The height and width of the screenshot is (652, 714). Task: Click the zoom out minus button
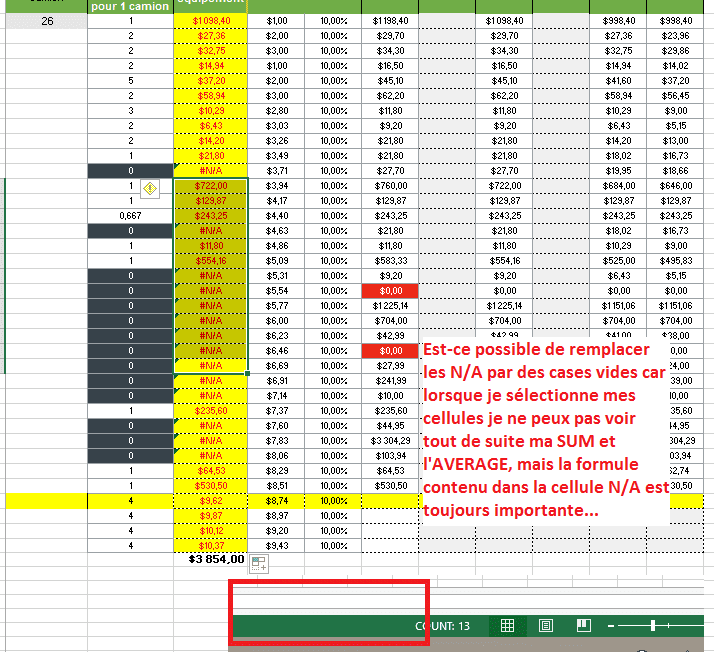(610, 626)
